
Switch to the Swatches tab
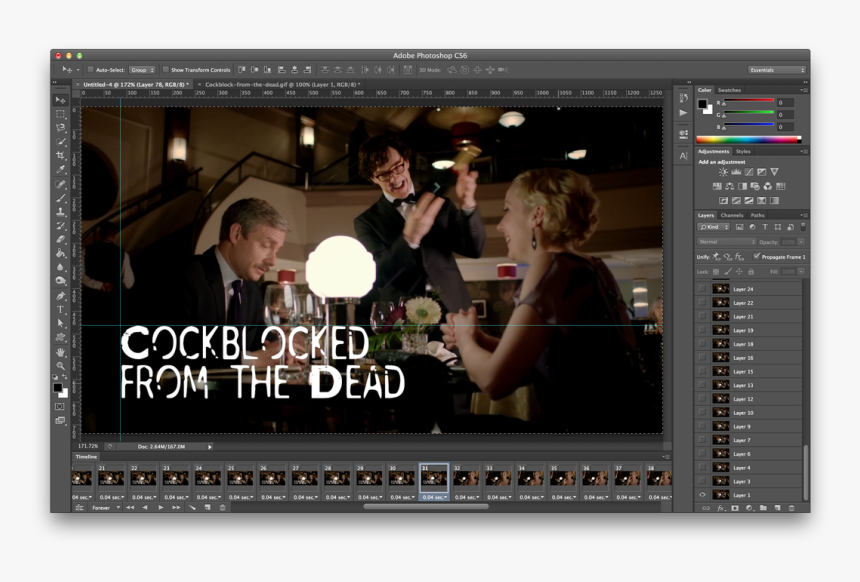click(x=729, y=90)
